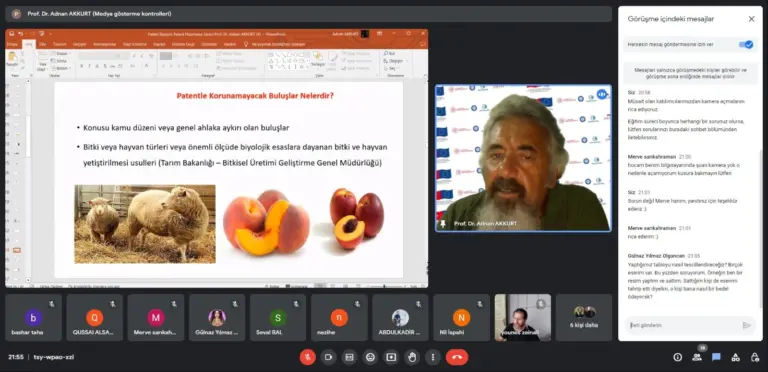The image size is (768, 372).
Task: Click the Yerleştir arrange icon
Action: point(317,59)
